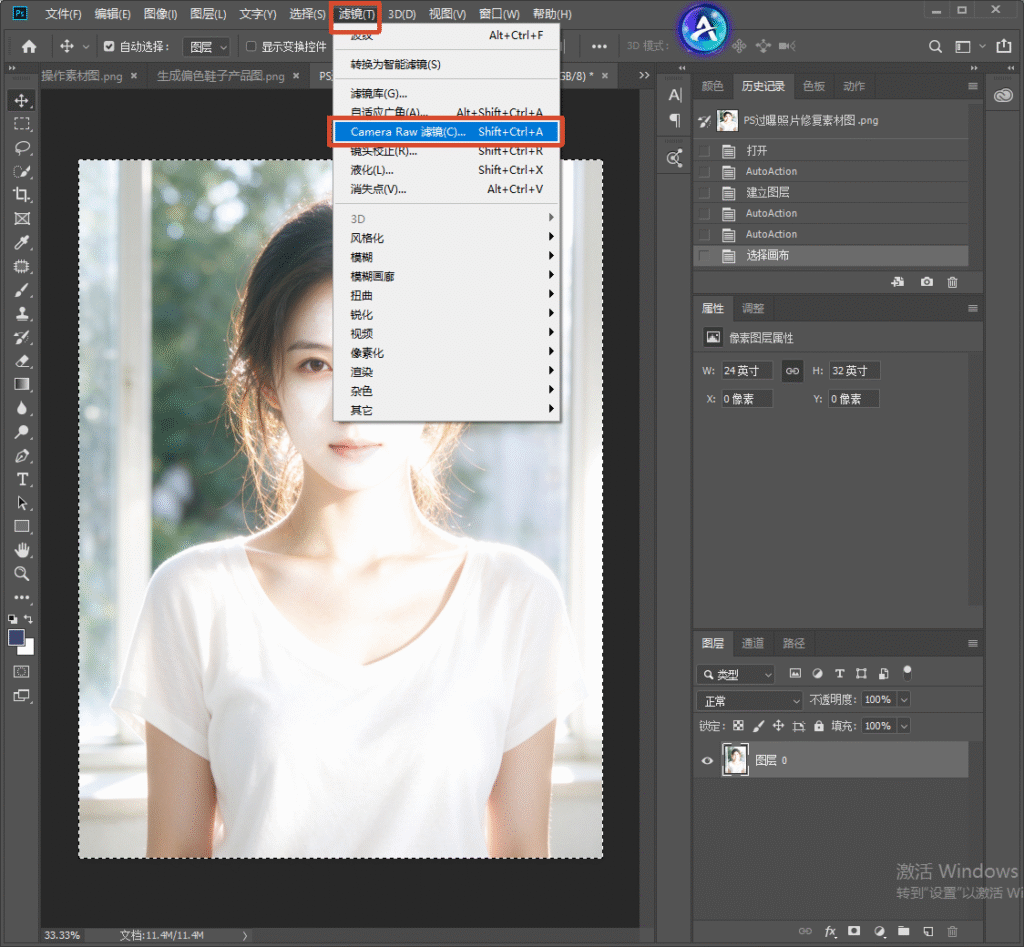
Task: Choose Camera Raw 滤镜 menu entry
Action: click(447, 132)
